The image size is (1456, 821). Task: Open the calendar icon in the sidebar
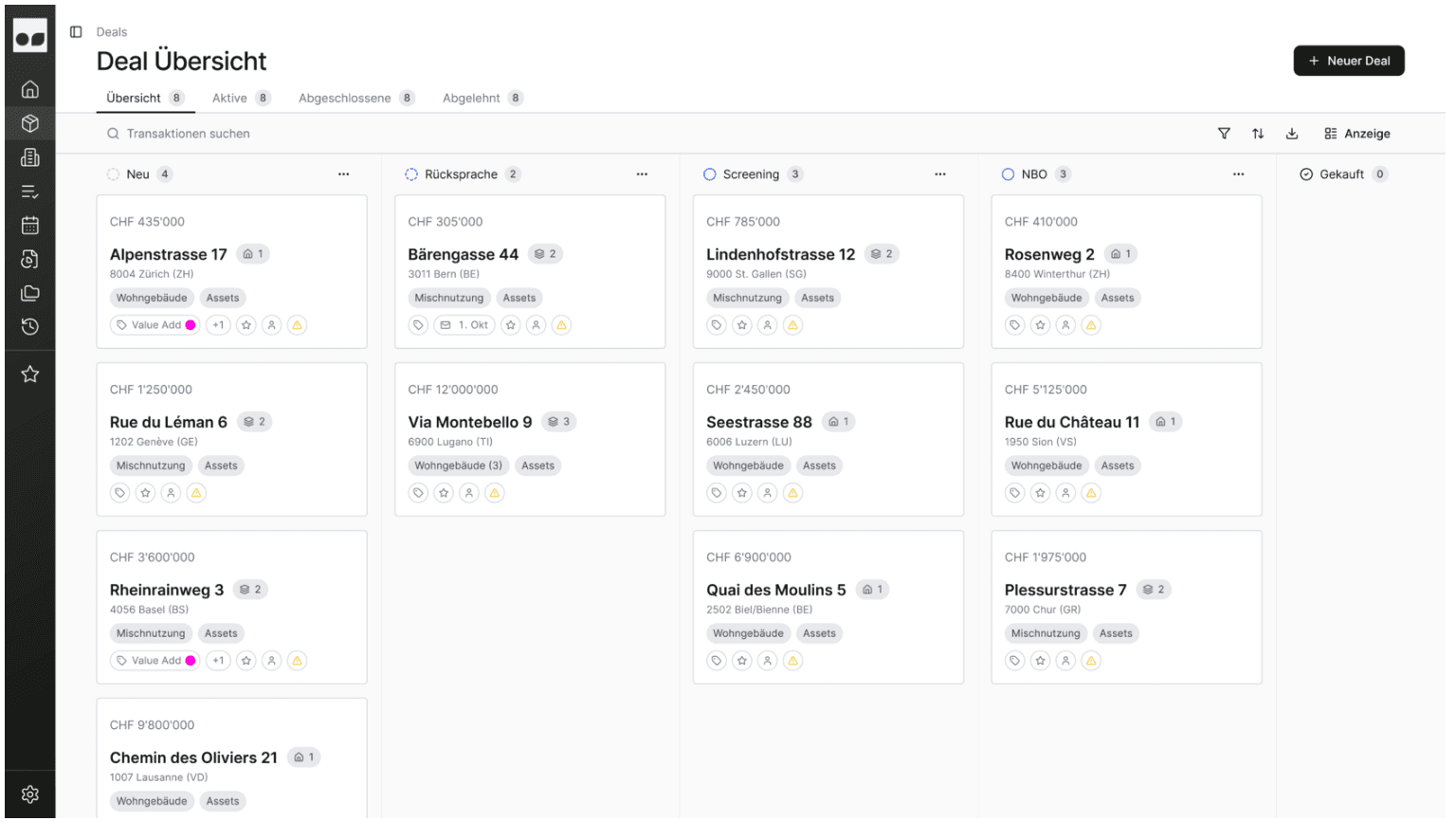coord(30,226)
